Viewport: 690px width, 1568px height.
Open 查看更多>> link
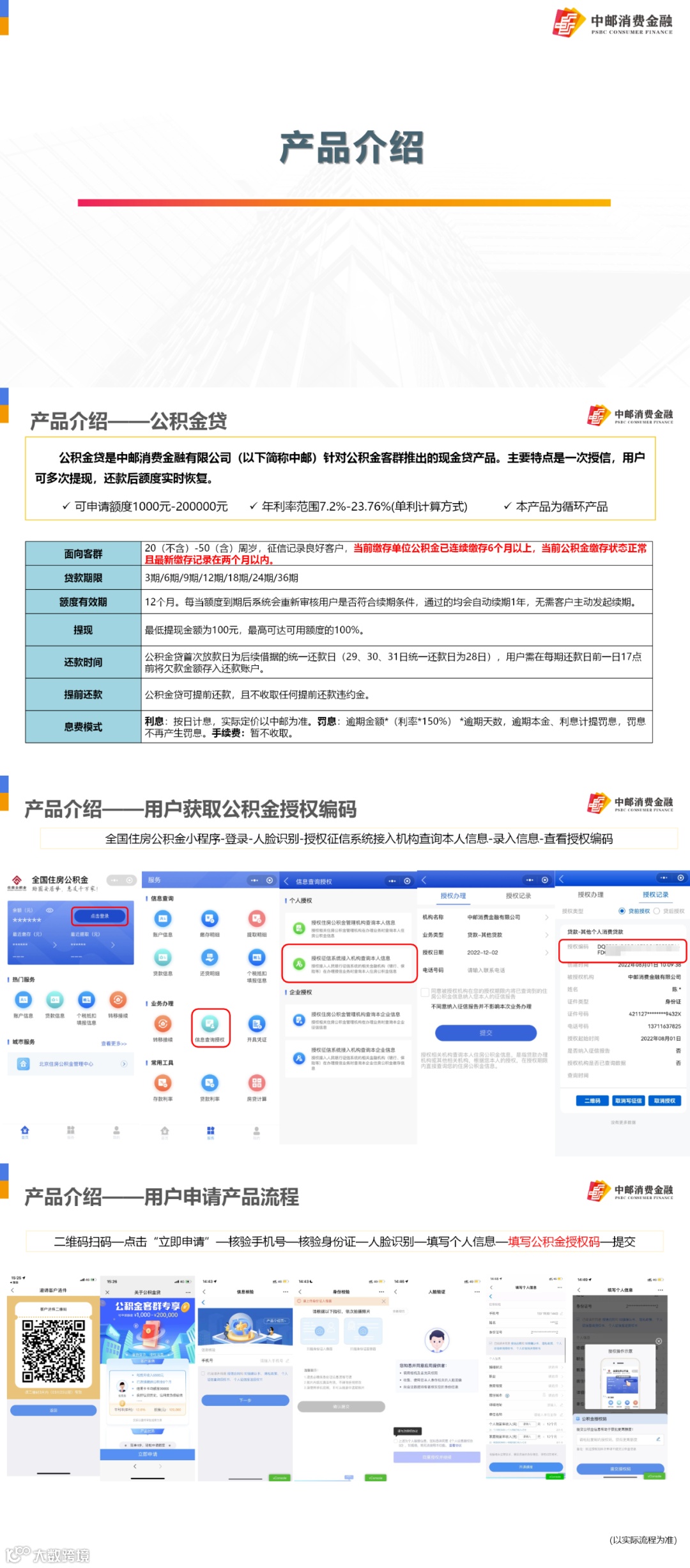click(x=114, y=1043)
